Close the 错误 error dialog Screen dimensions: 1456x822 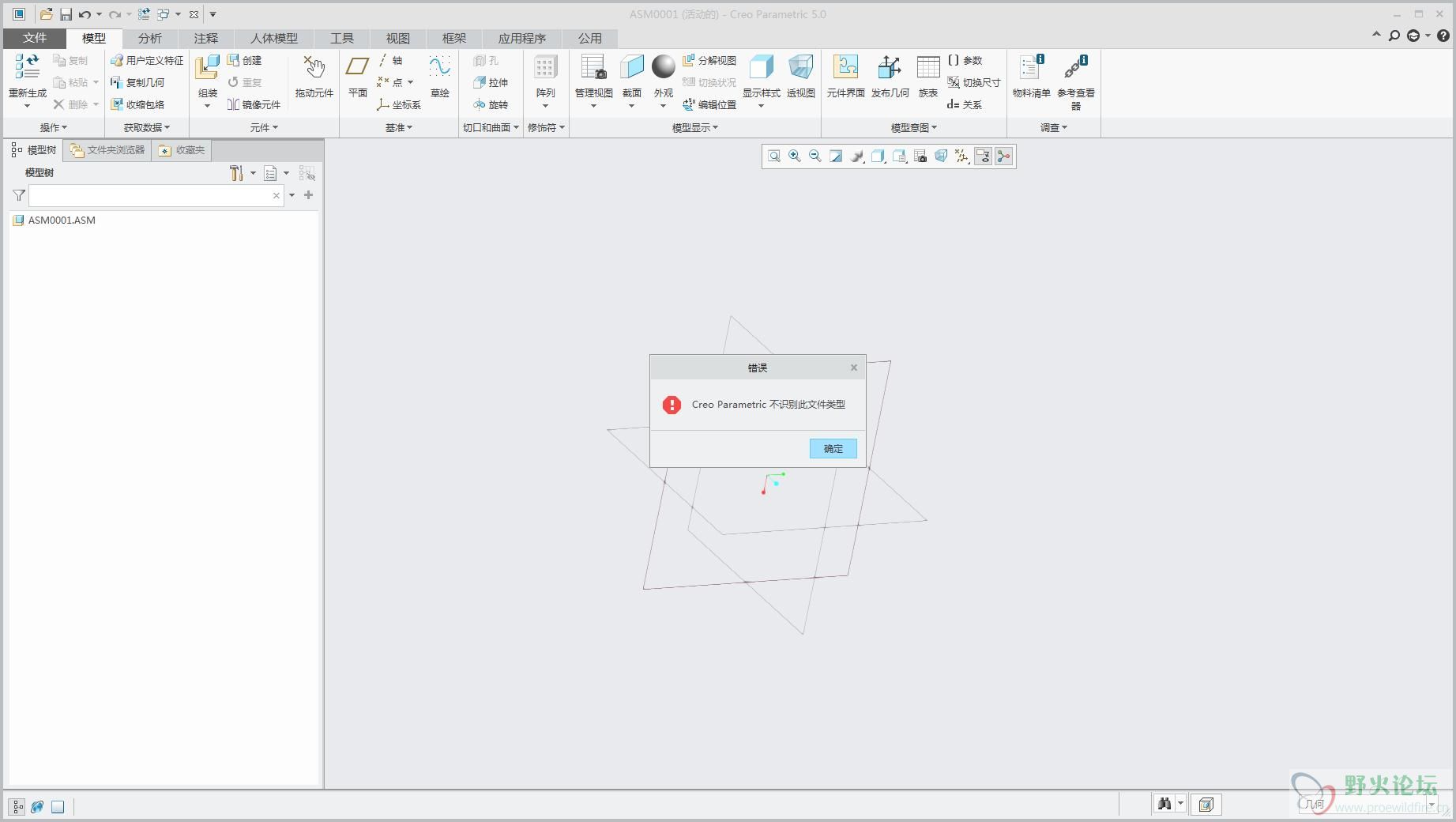click(854, 368)
